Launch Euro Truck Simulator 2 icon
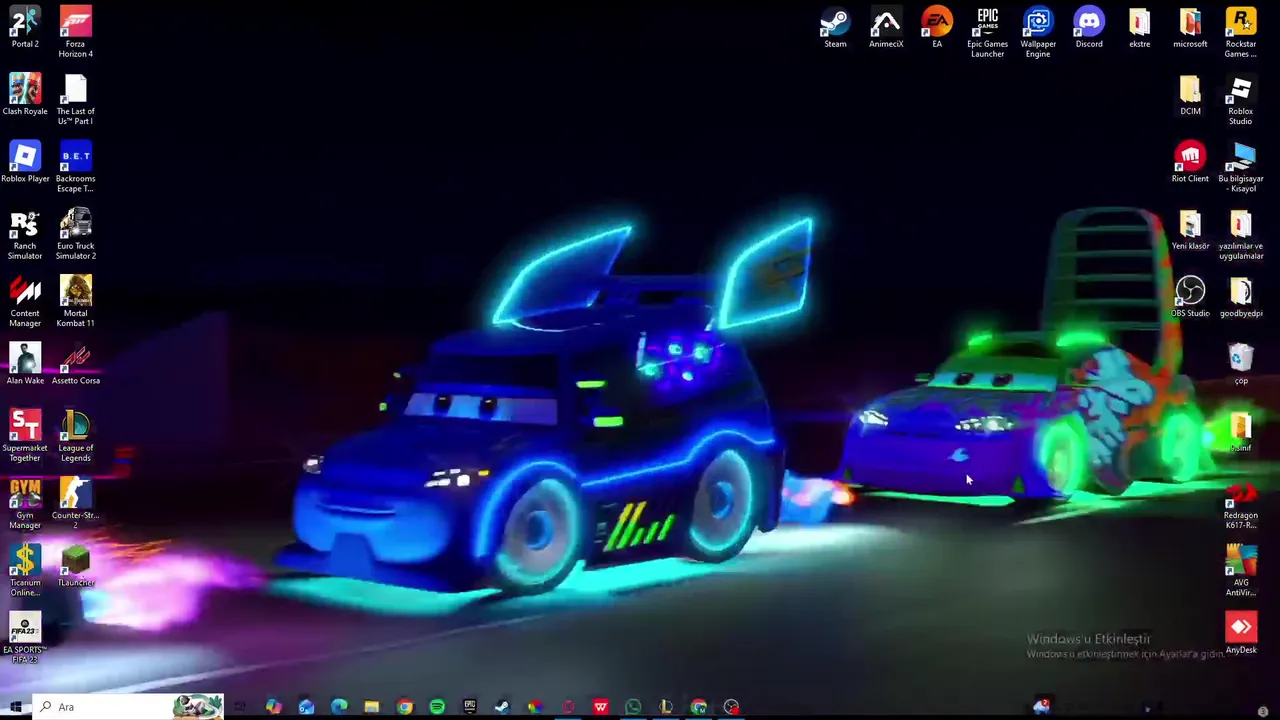 (75, 234)
